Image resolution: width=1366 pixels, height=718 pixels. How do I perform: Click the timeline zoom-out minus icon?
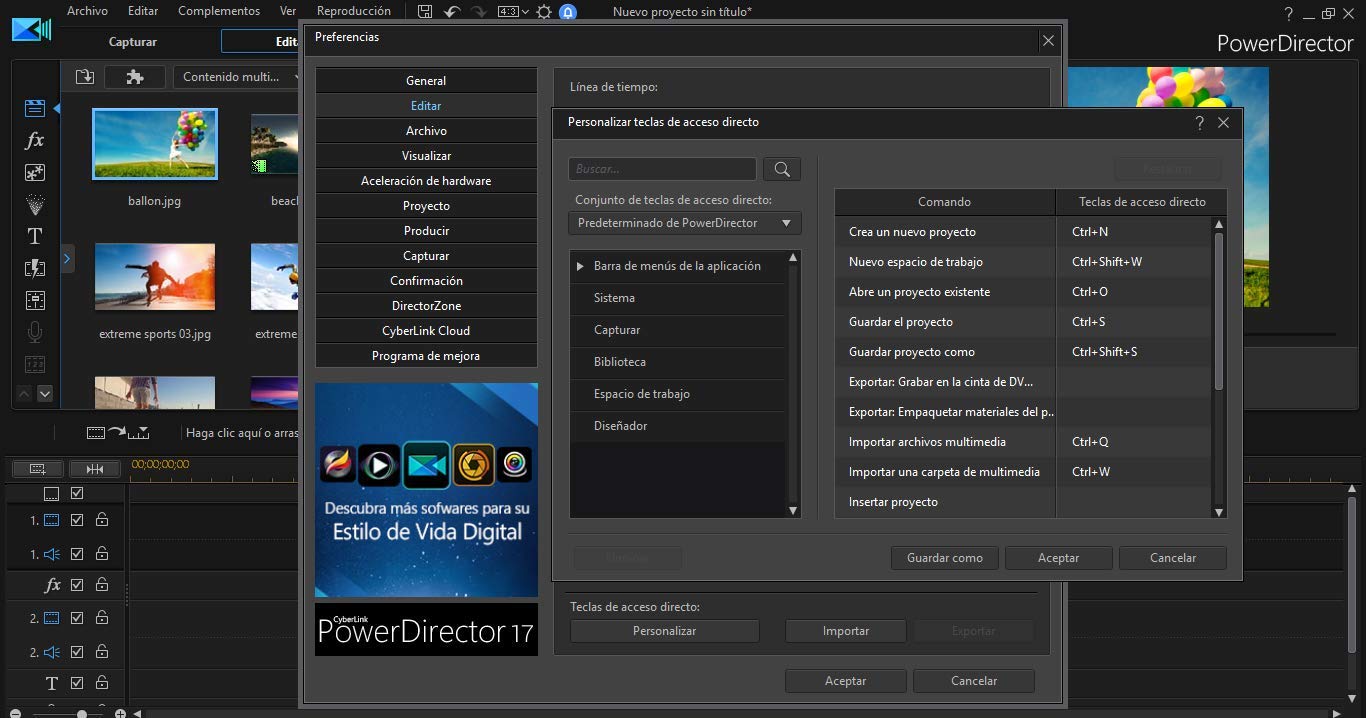[15, 714]
